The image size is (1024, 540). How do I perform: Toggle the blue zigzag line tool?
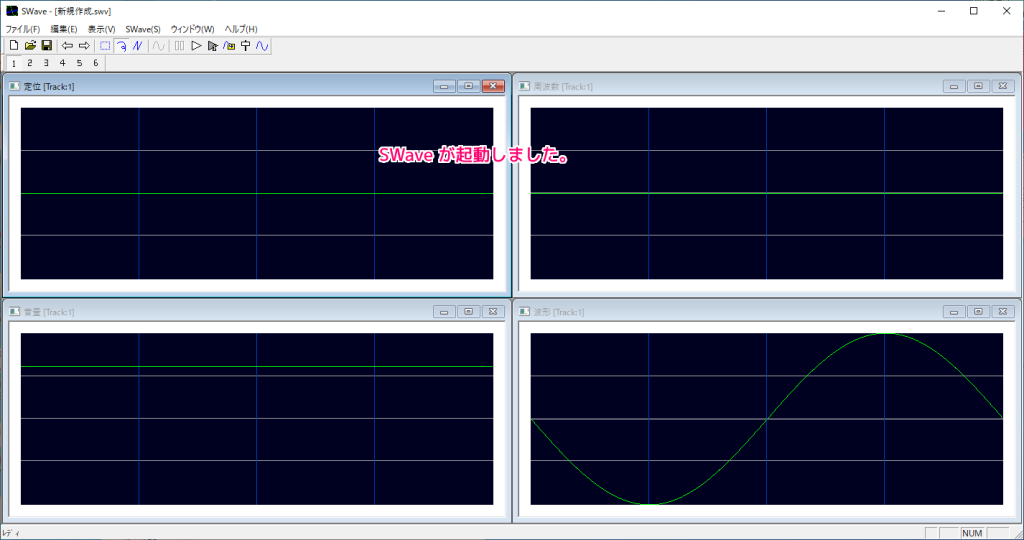137,46
